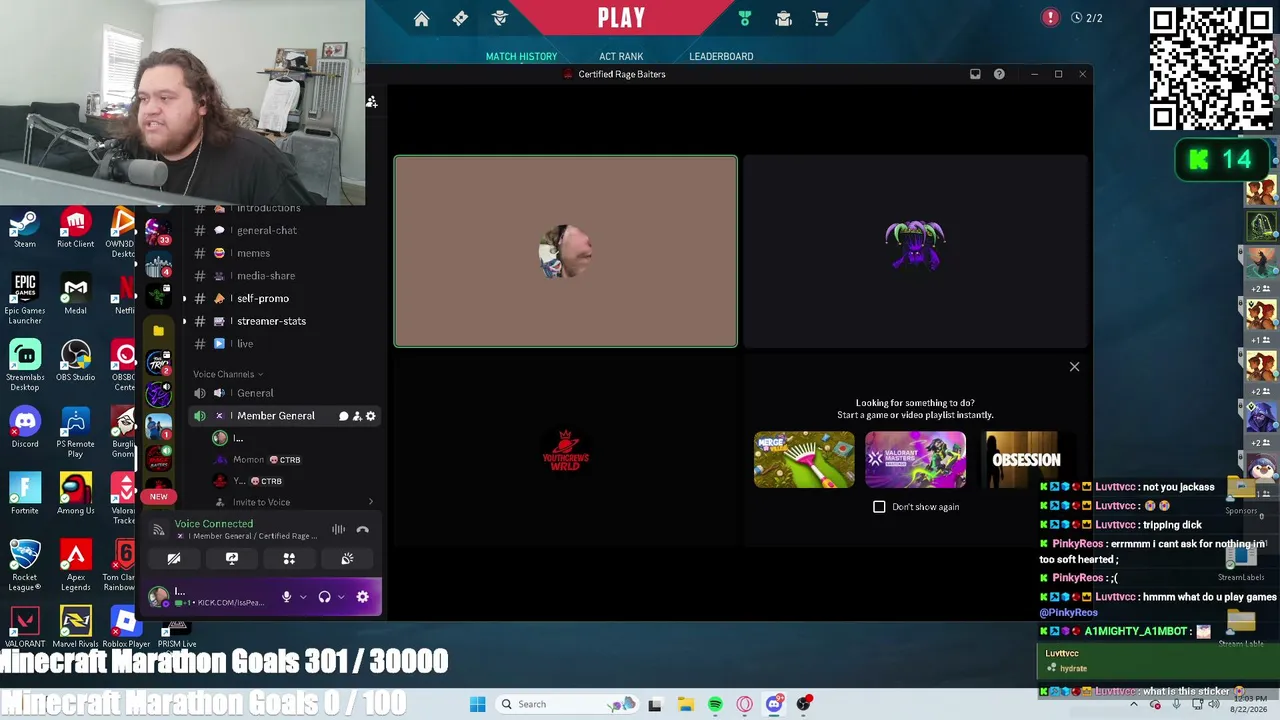Collapse the Voice Channels category
Viewport: 1280px width, 720px height.
tap(228, 374)
